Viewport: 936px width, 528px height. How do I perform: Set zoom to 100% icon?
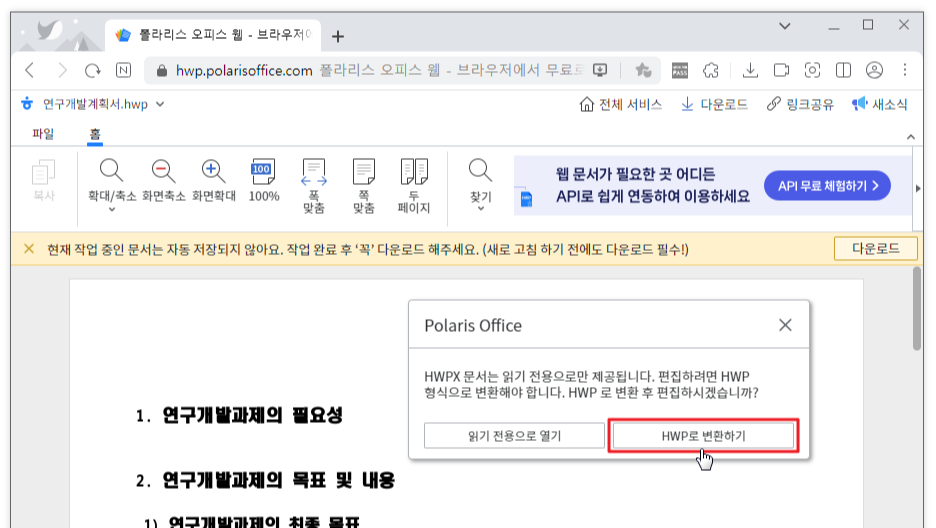click(x=263, y=180)
